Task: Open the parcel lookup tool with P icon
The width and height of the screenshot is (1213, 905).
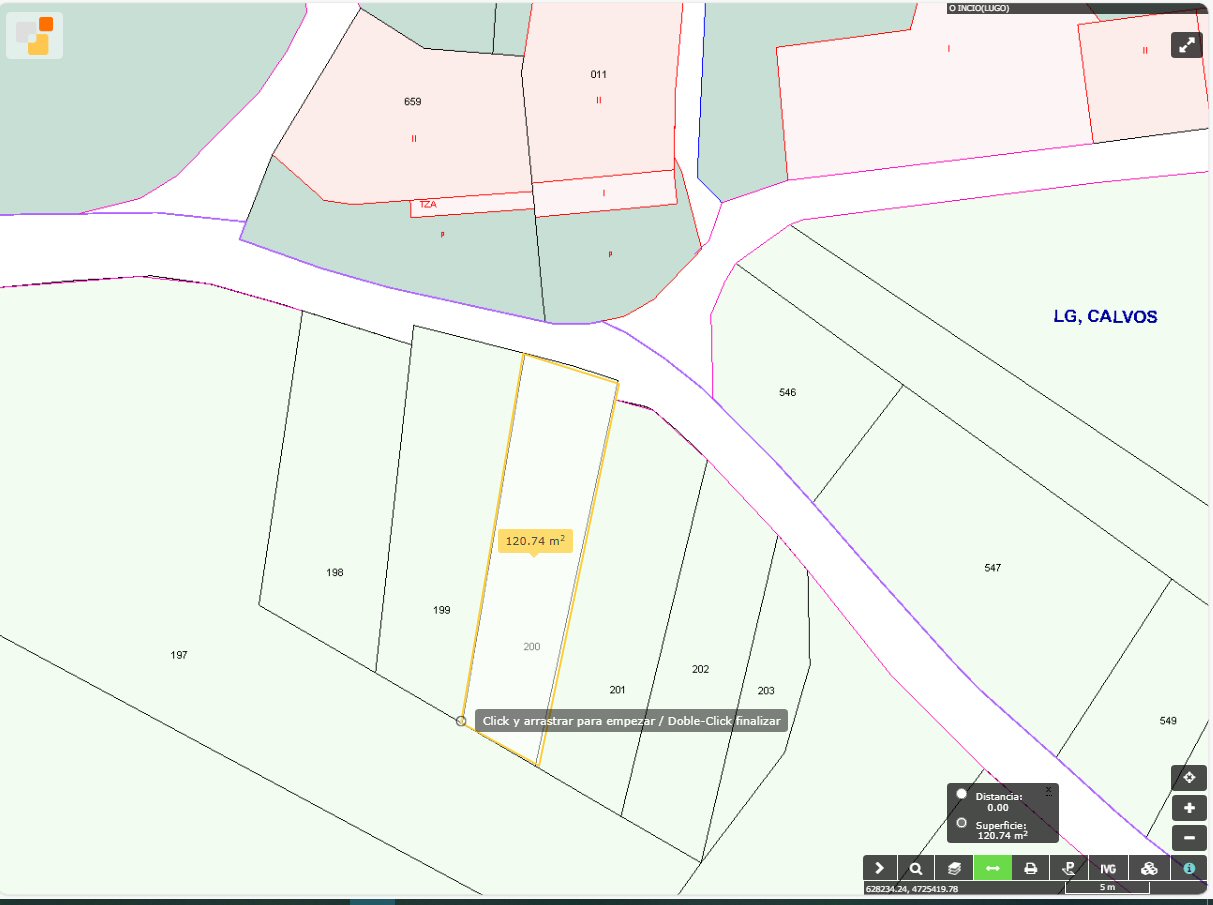Action: point(1068,868)
